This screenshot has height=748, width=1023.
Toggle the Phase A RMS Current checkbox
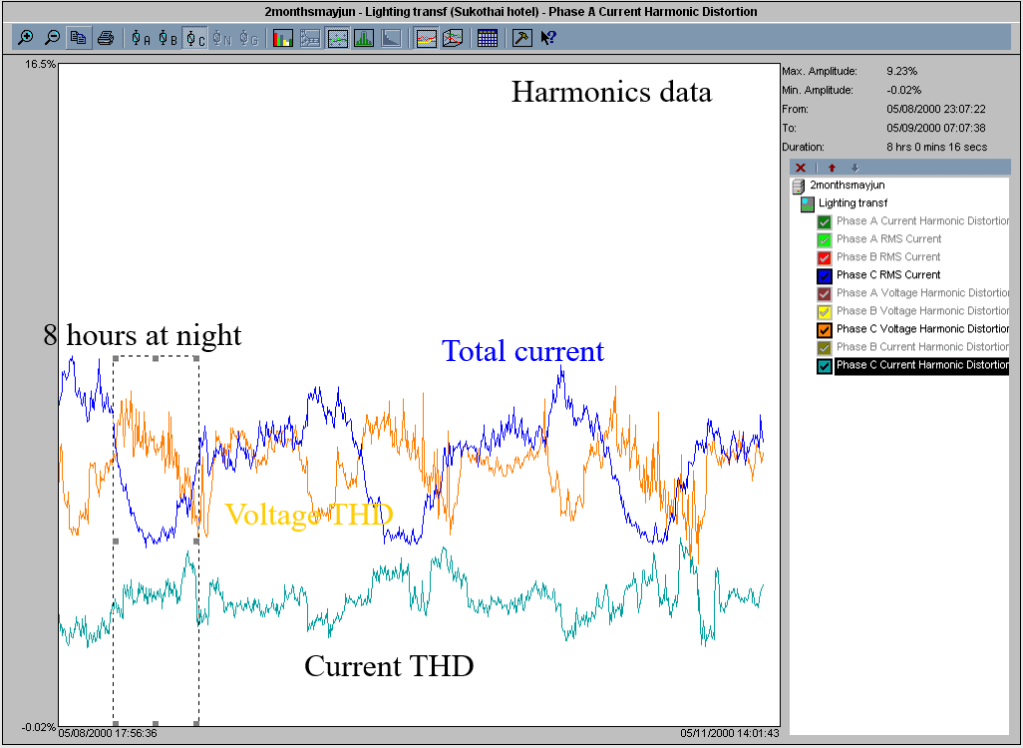(x=825, y=239)
